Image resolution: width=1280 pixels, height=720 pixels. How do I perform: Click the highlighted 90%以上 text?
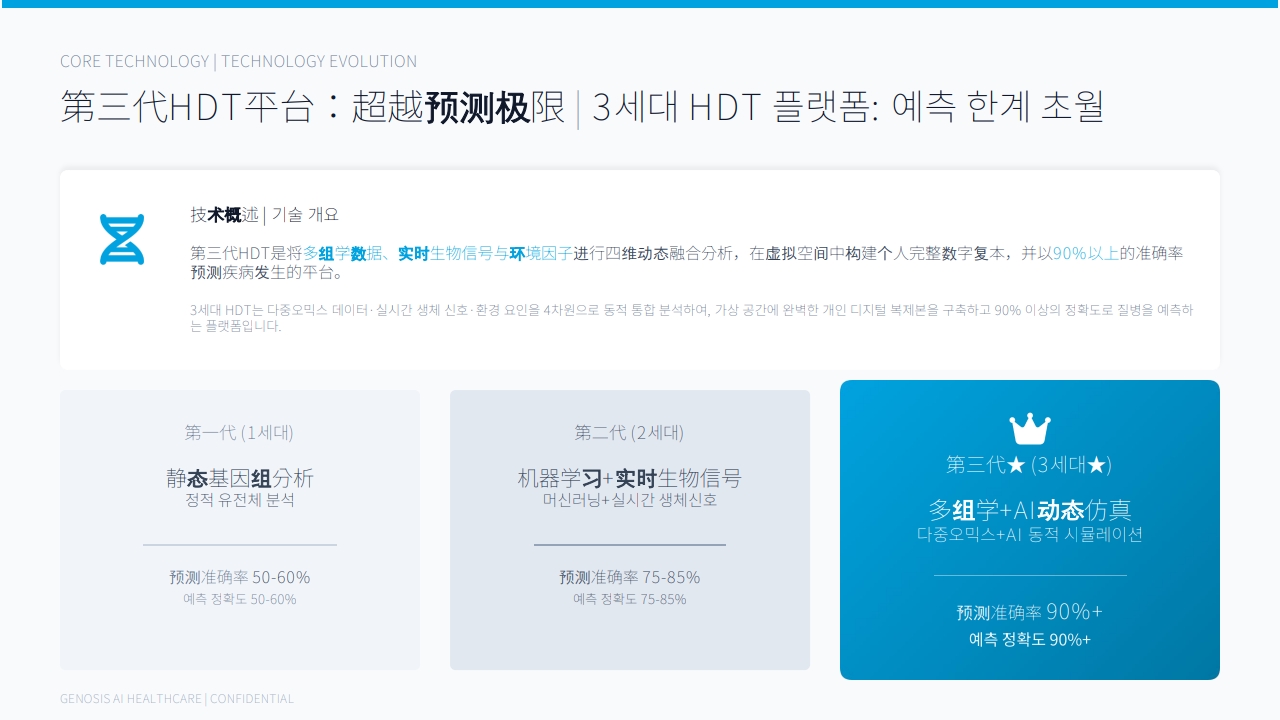1085,253
